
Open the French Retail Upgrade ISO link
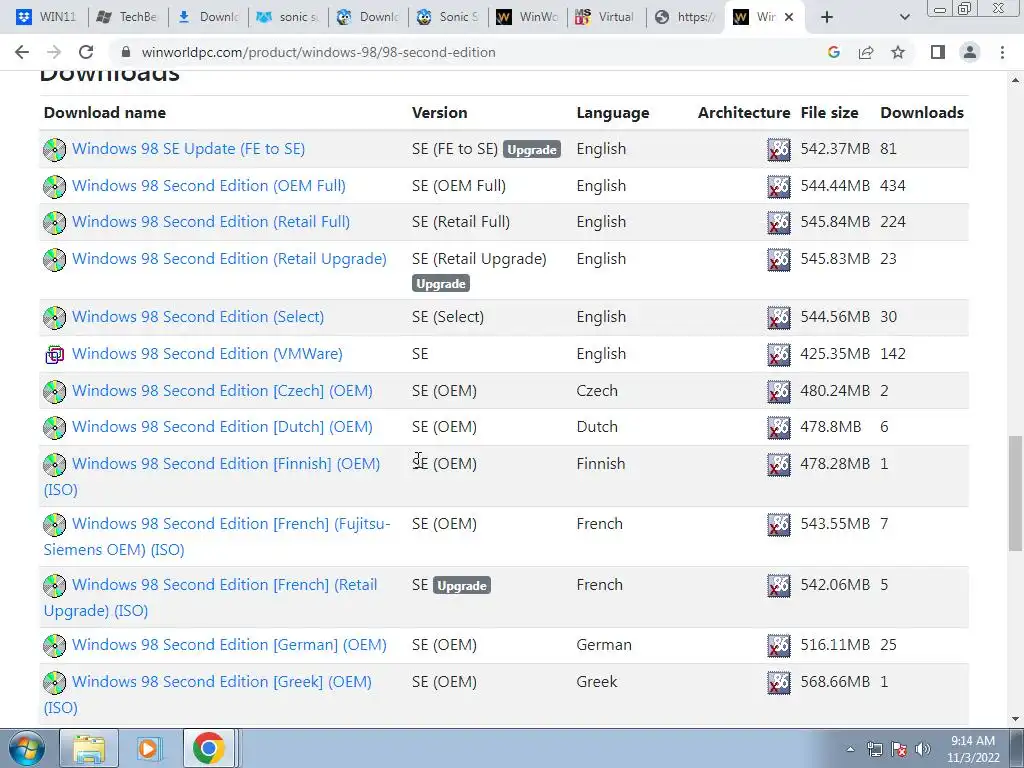[225, 585]
